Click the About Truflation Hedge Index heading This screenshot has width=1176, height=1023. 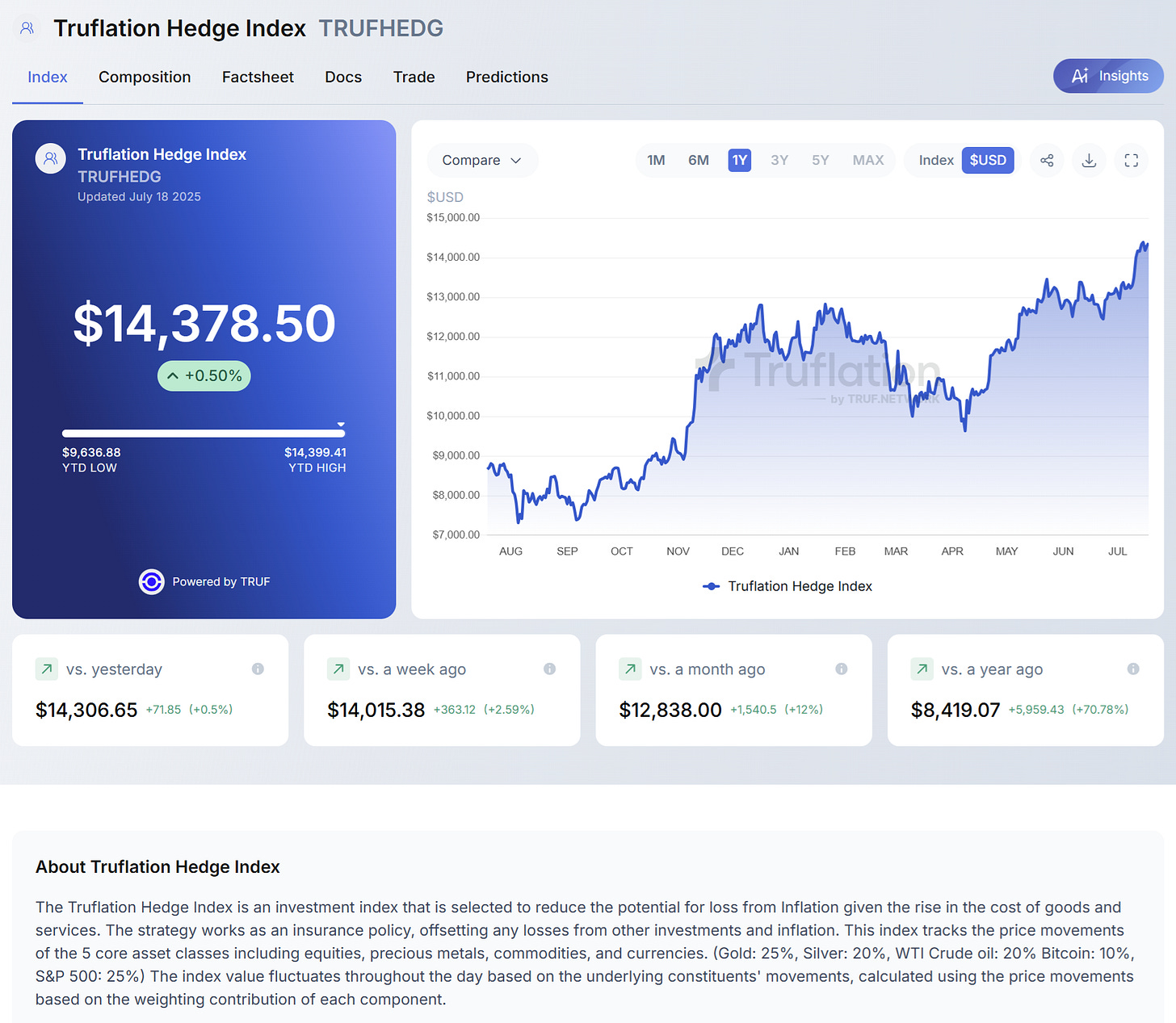coord(157,867)
